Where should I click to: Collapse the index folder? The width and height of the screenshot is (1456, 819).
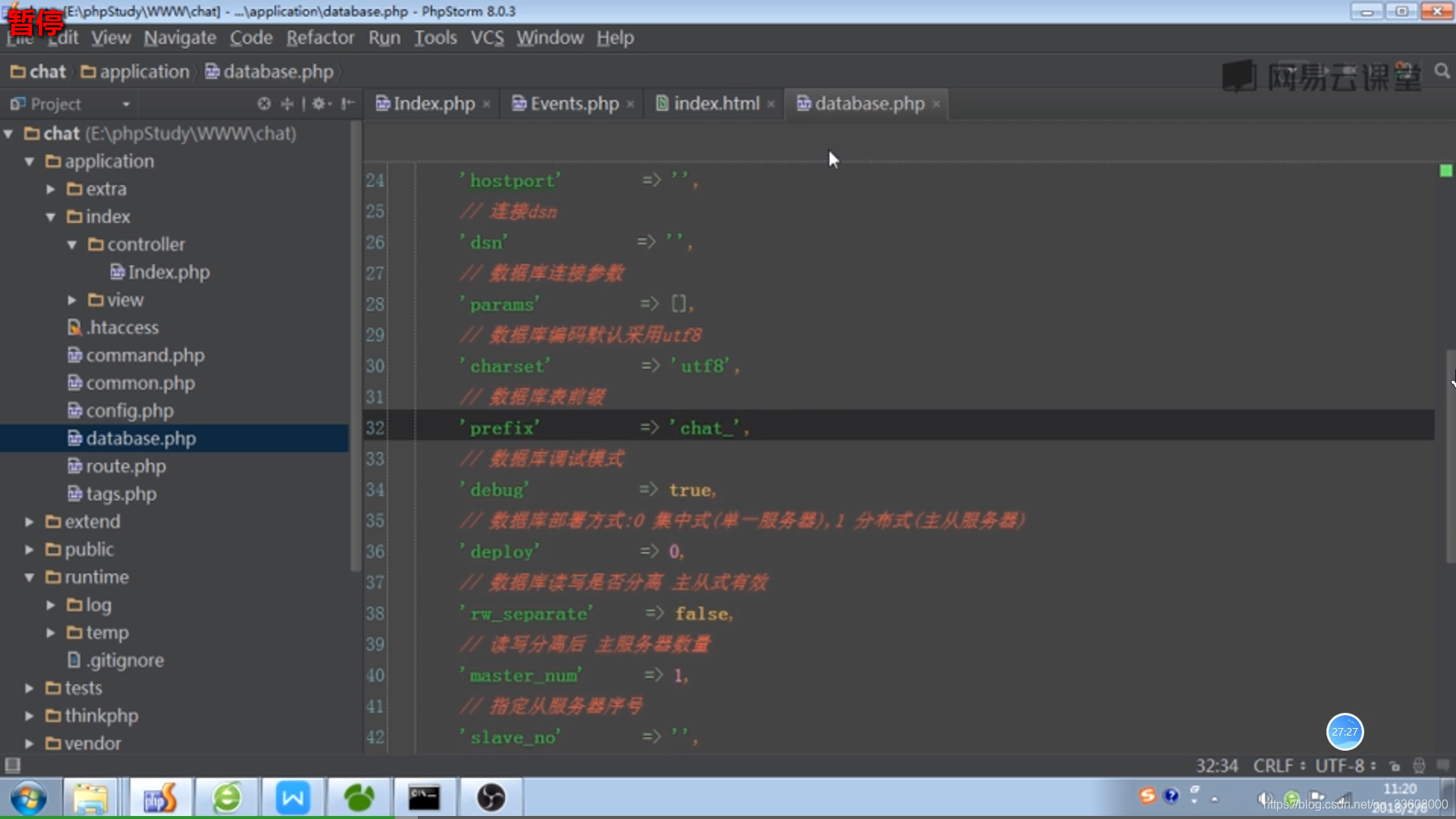[x=51, y=217]
